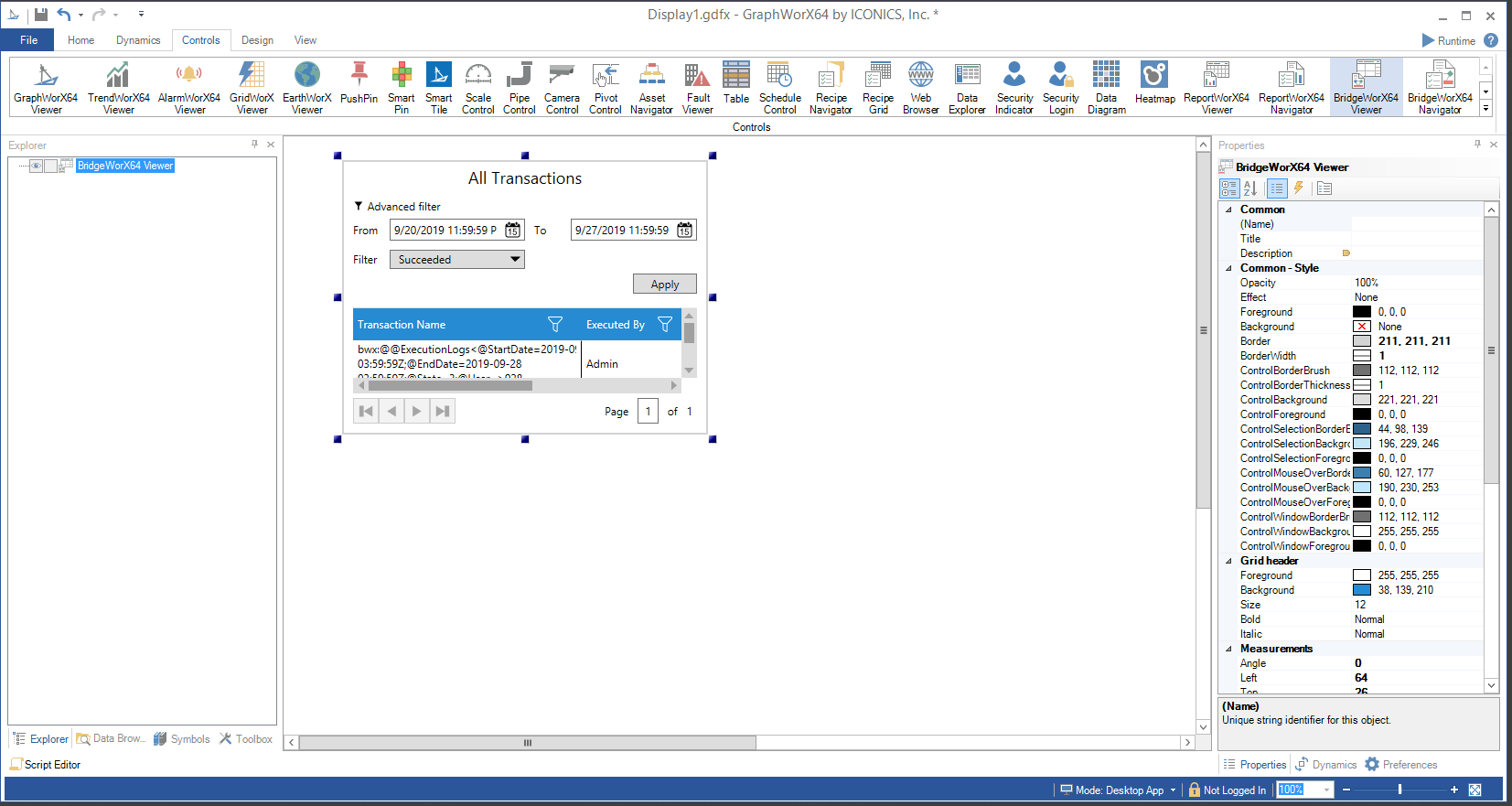
Task: Show events with the lightning bolt icon
Action: coord(1298,188)
